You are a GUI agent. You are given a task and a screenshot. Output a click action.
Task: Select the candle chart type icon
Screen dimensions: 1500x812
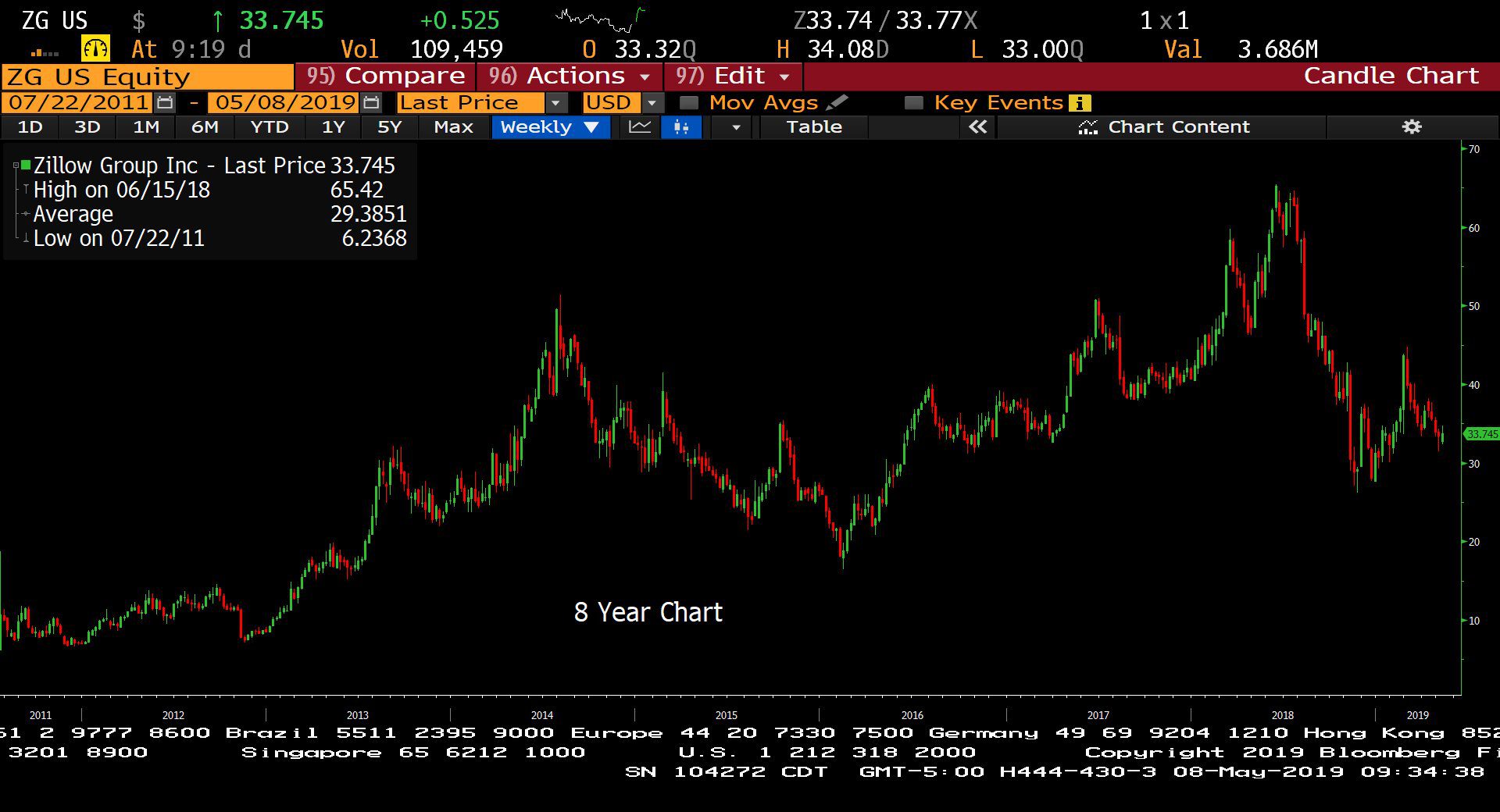coord(681,126)
